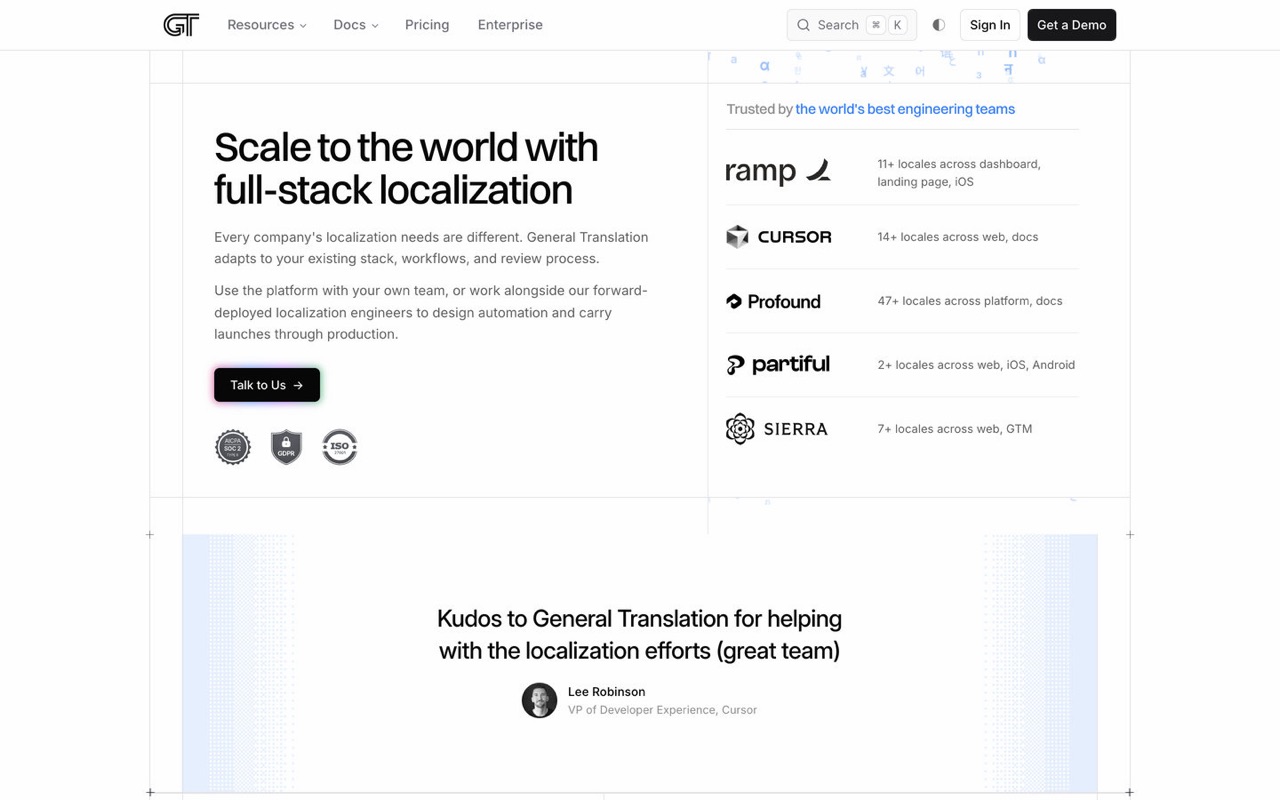Click "VP of Developer Experience, Cursor" text

(662, 710)
